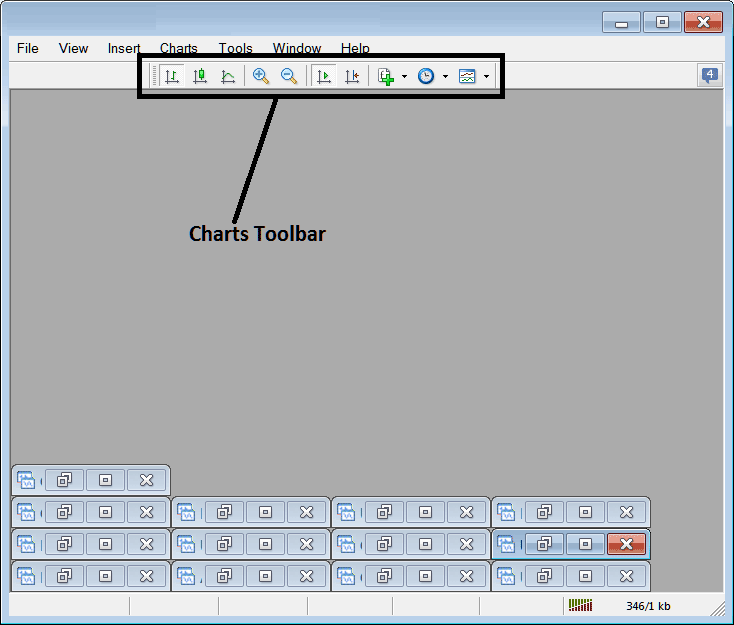The image size is (734, 625).
Task: Toggle the chart shift button
Action: pos(352,76)
